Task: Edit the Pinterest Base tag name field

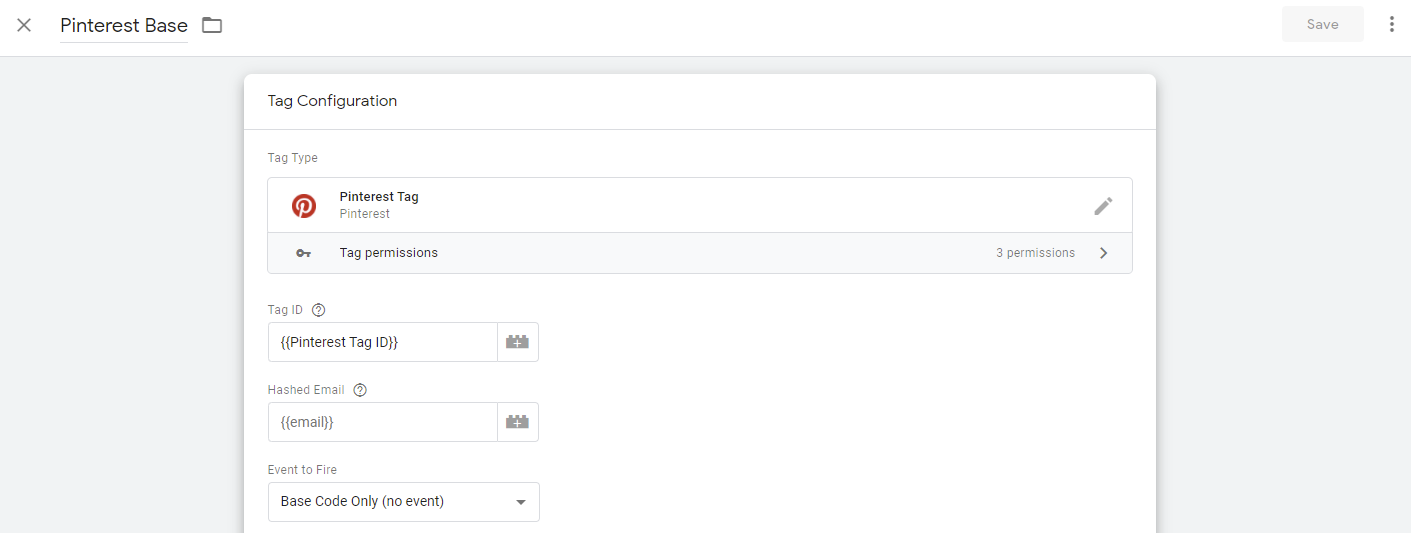Action: (x=124, y=26)
